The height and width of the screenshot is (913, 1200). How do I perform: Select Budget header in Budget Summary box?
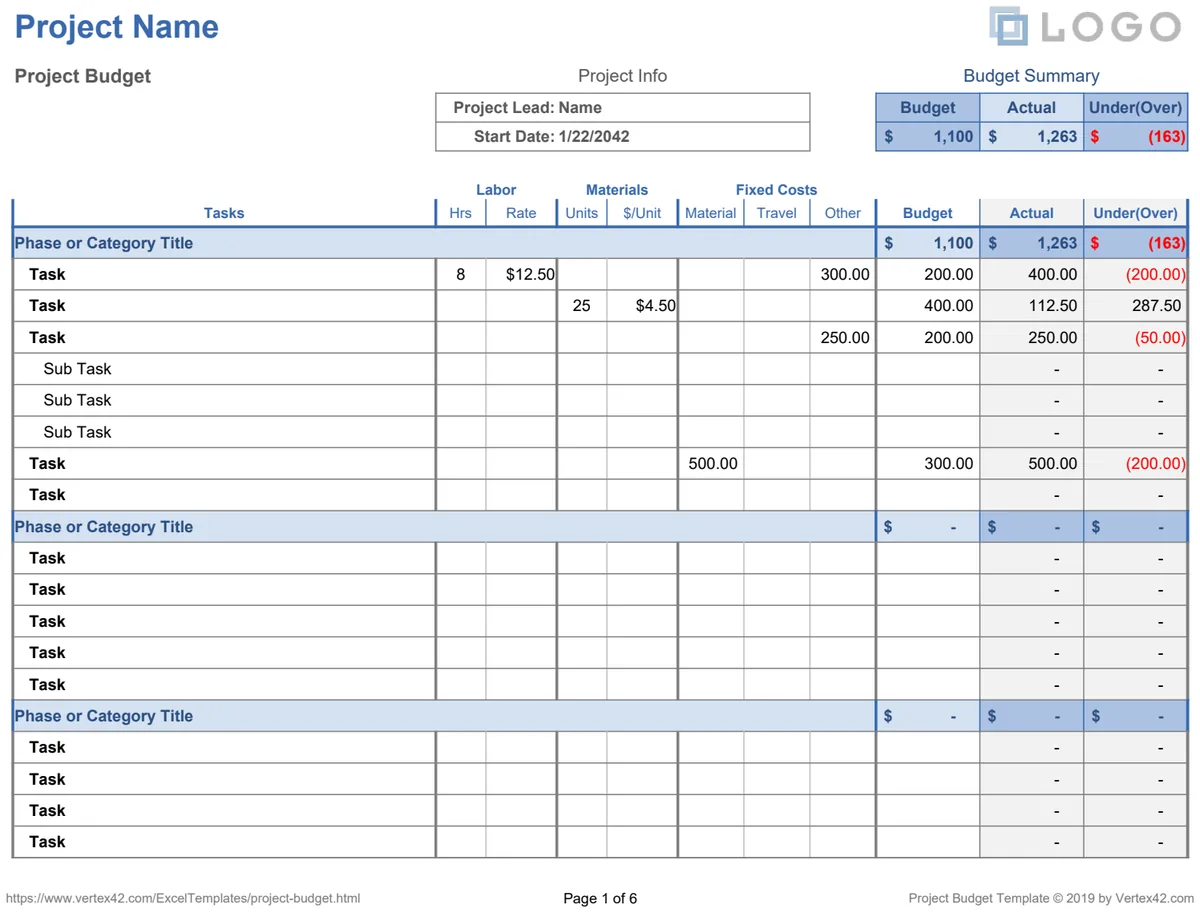click(x=927, y=108)
